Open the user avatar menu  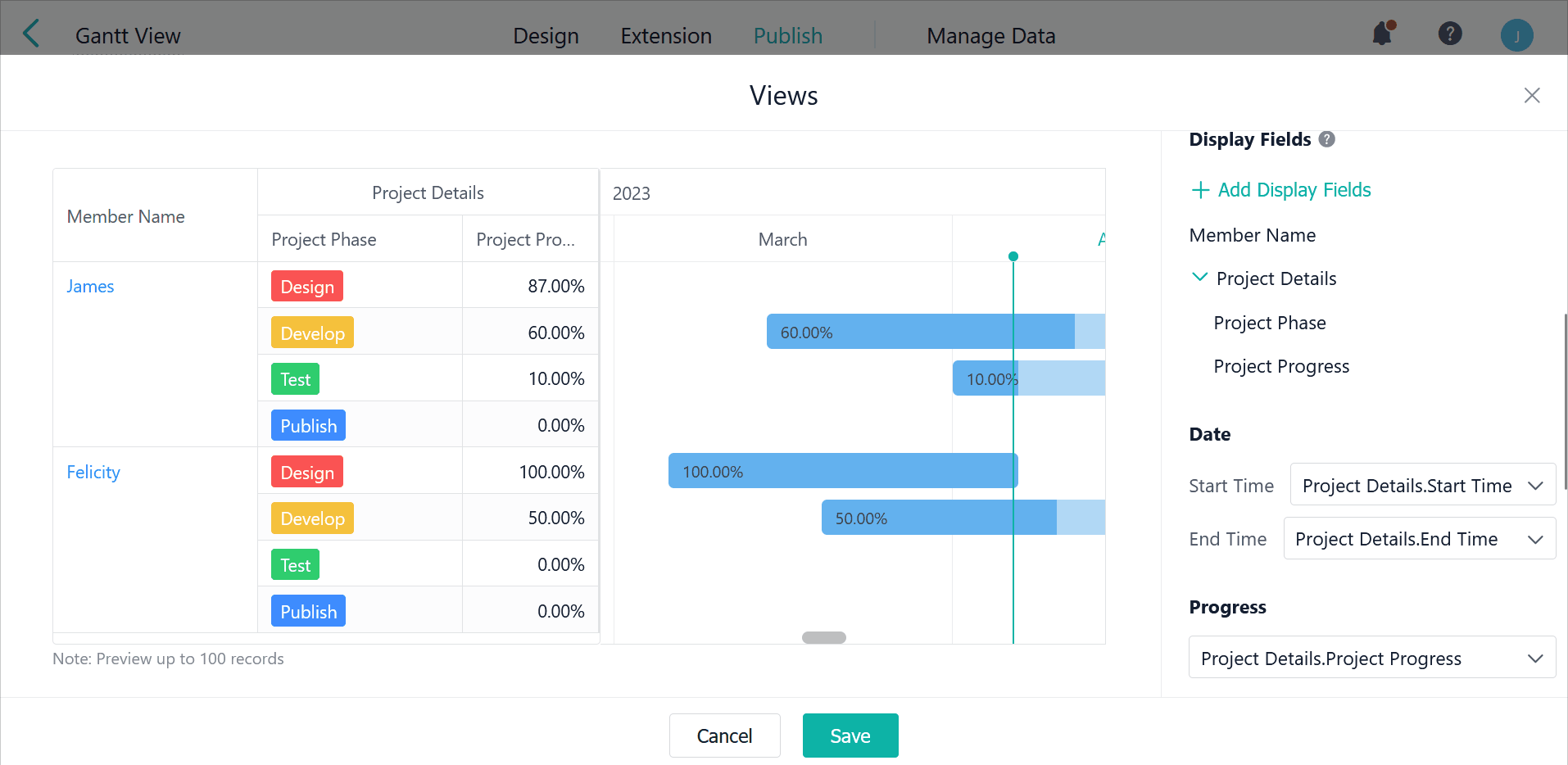tap(1516, 35)
